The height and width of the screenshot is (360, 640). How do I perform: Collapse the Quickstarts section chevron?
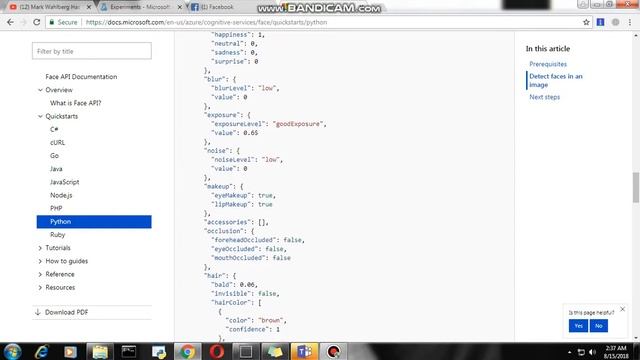tap(40, 116)
